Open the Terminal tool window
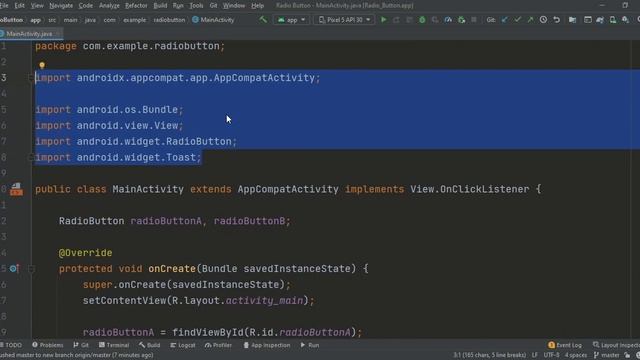 (114, 345)
